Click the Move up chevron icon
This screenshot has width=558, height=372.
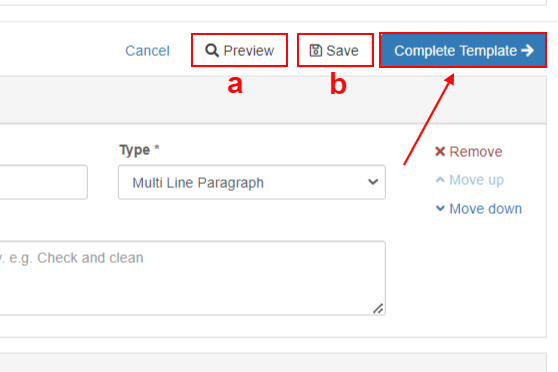coord(440,179)
